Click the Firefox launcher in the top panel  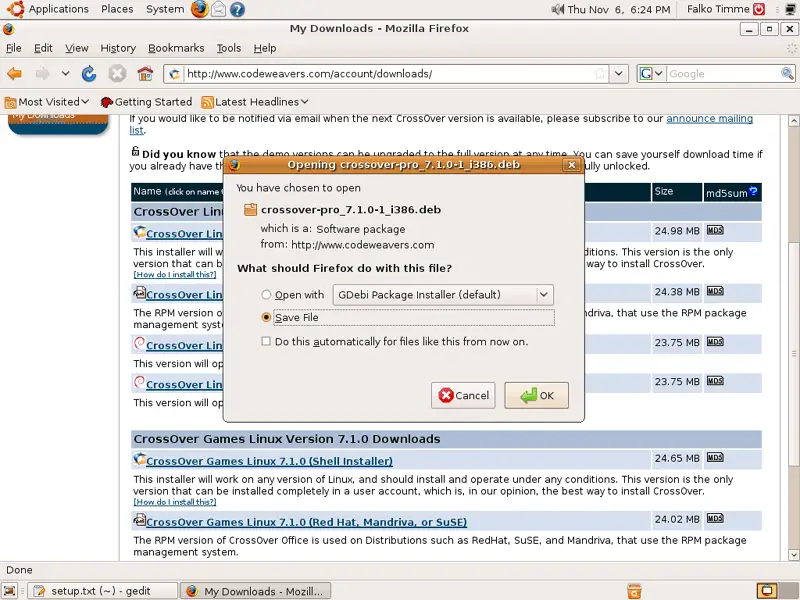pos(199,9)
